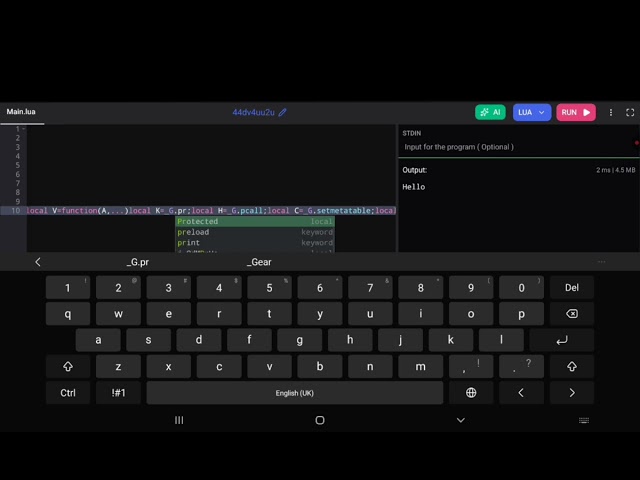Tap the period key
640x480 pixels.
(521, 367)
